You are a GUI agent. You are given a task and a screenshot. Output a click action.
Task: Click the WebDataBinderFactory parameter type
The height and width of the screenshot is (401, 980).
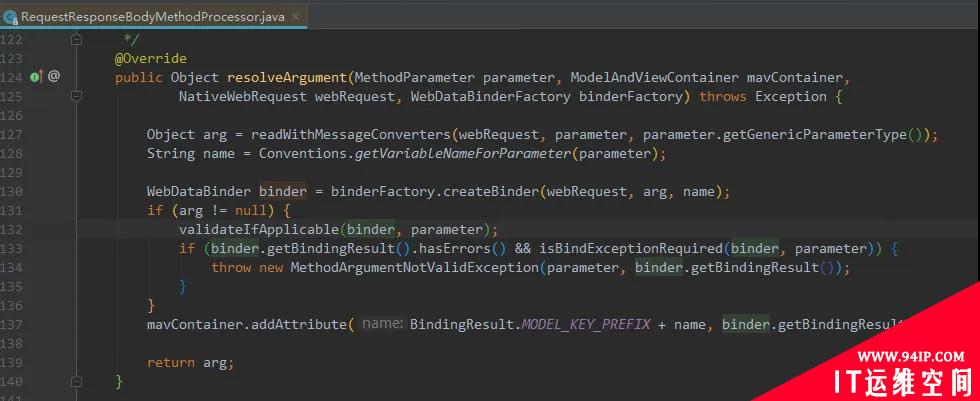click(491, 96)
